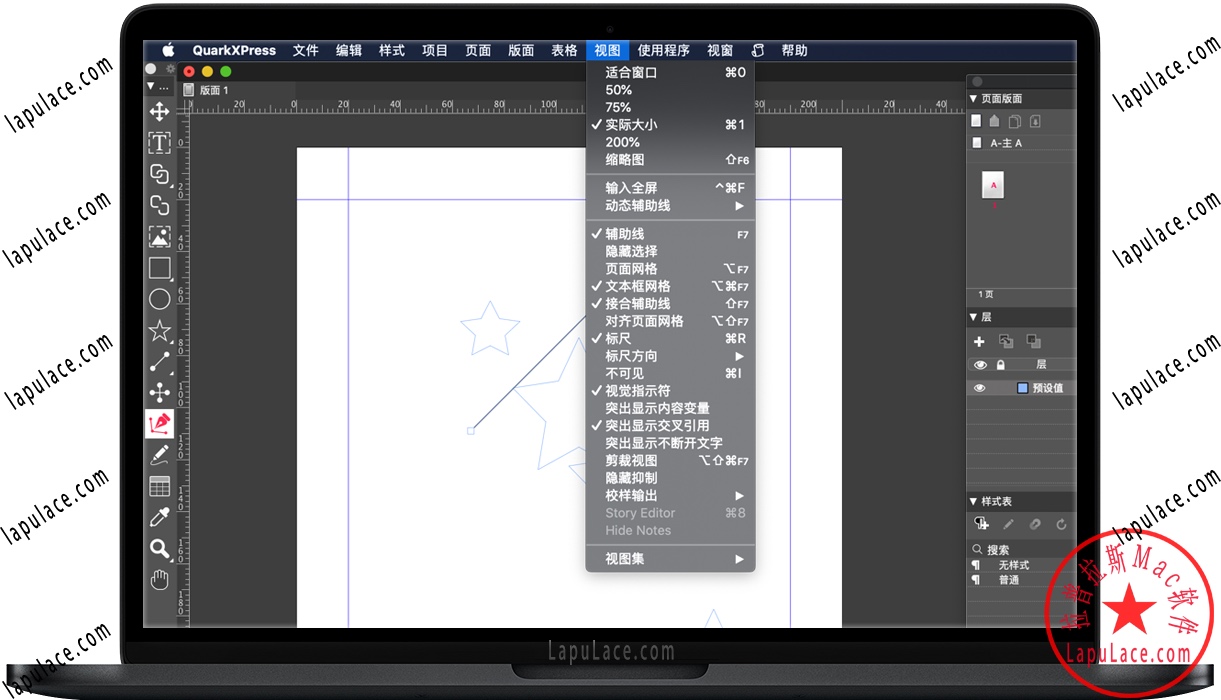The image size is (1221, 700).
Task: Select the Item tool
Action: (x=159, y=112)
